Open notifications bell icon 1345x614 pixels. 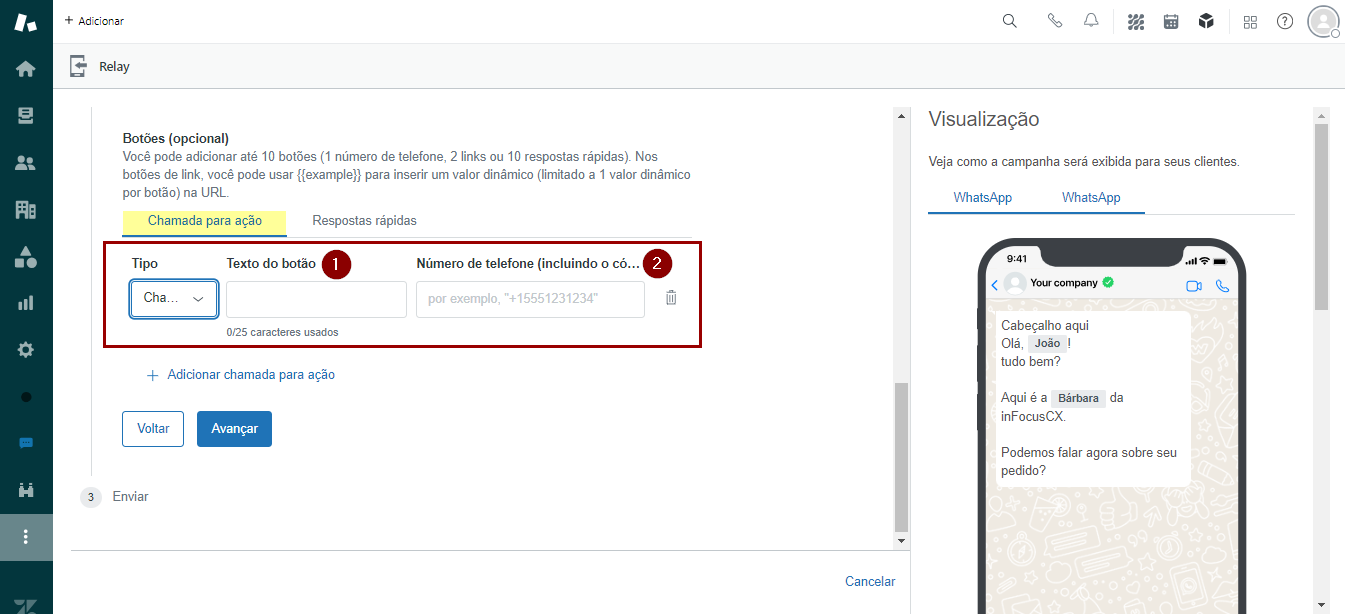coord(1091,21)
